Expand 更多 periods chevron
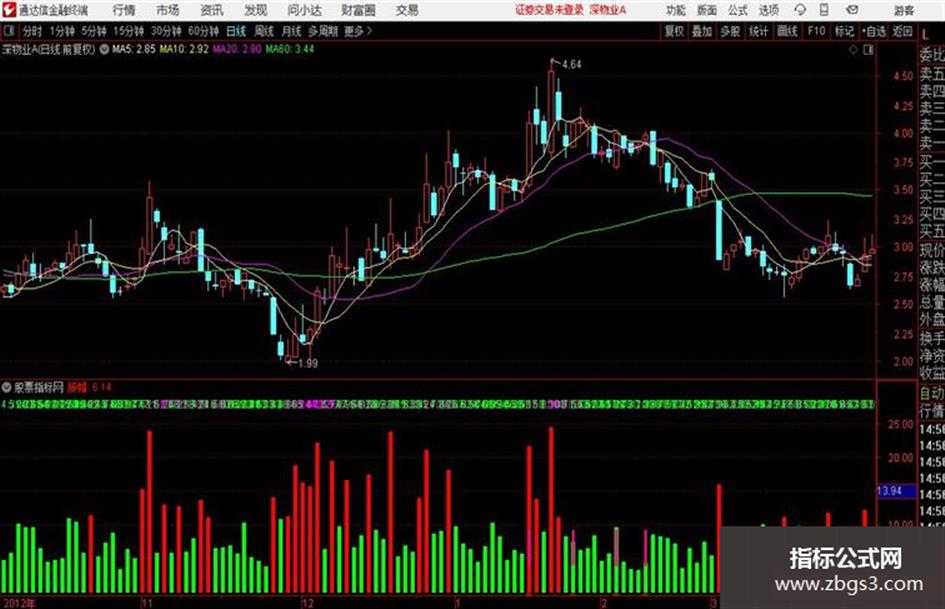The height and width of the screenshot is (609, 945). [369, 31]
